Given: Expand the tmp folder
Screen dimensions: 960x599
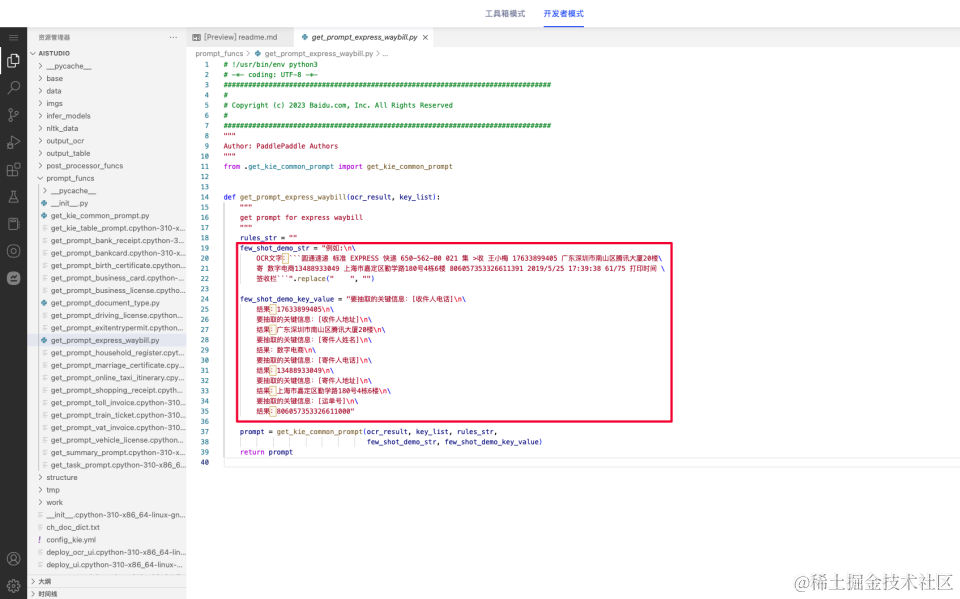Looking at the screenshot, I should pyautogui.click(x=53, y=490).
